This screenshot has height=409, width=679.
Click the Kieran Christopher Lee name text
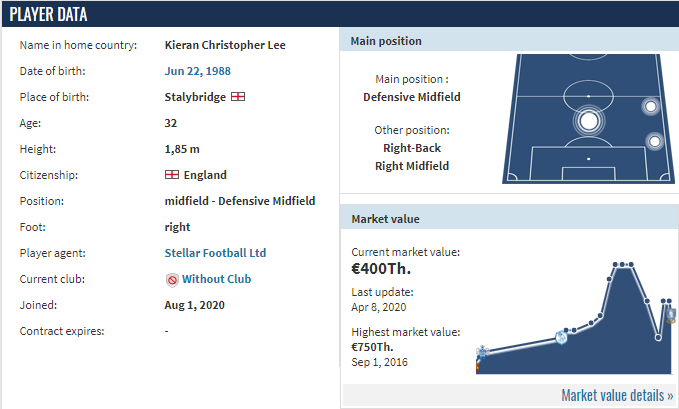[x=225, y=45]
